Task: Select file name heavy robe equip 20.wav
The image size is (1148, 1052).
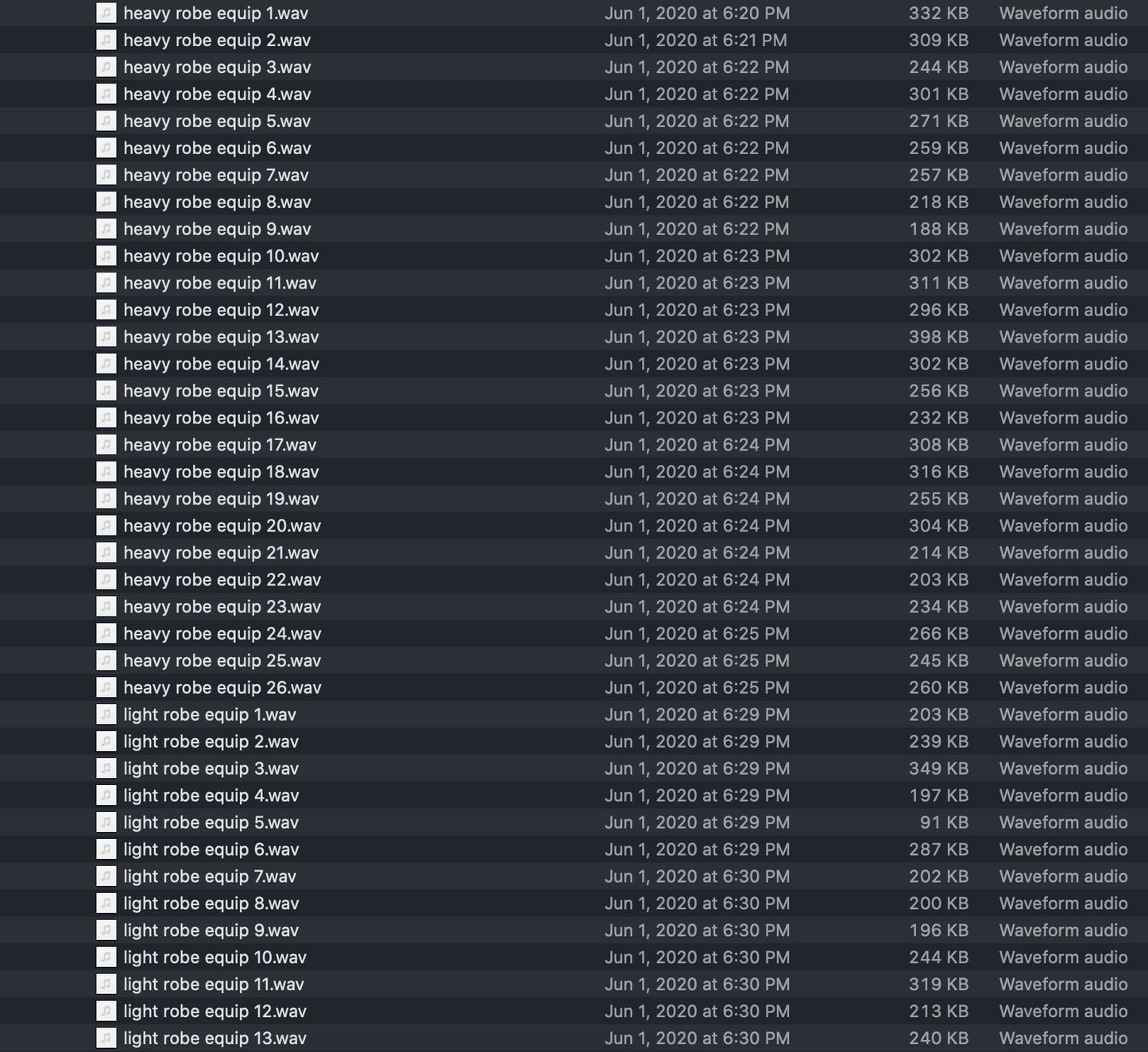Action: [x=222, y=526]
